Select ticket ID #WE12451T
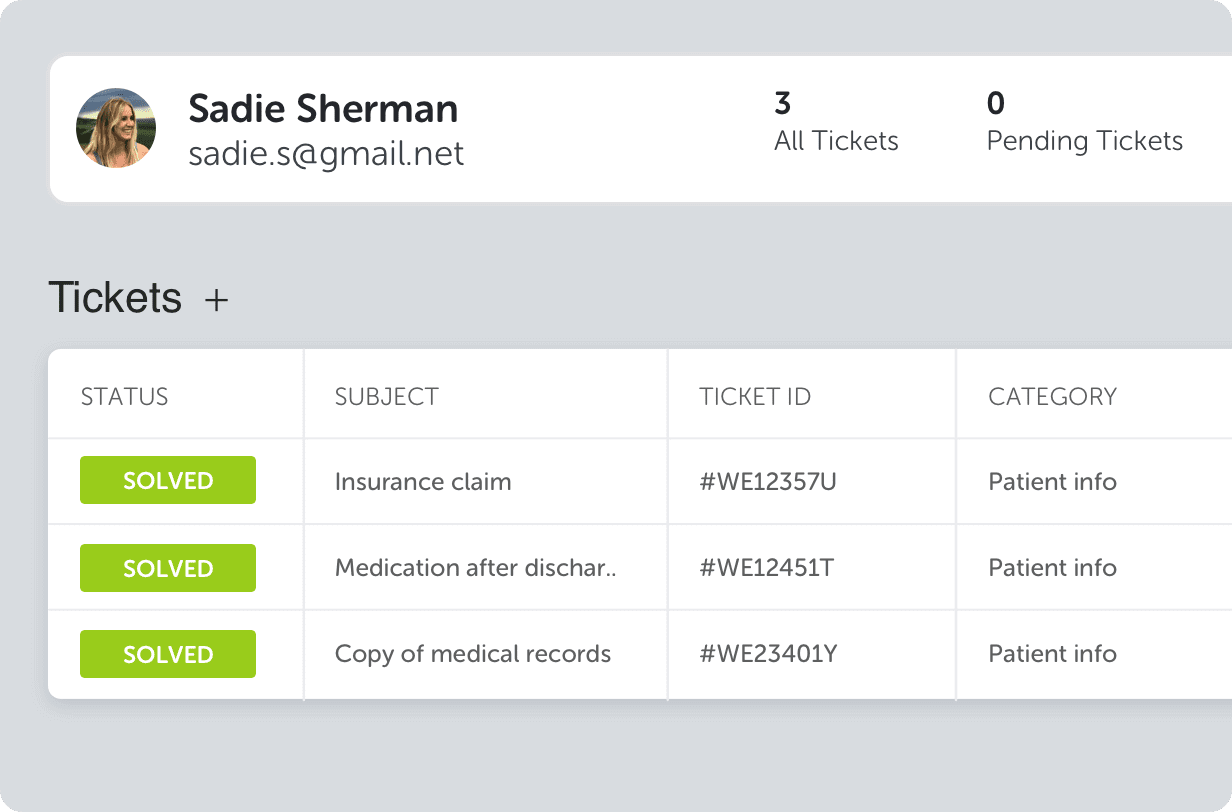This screenshot has width=1232, height=812. 766,567
